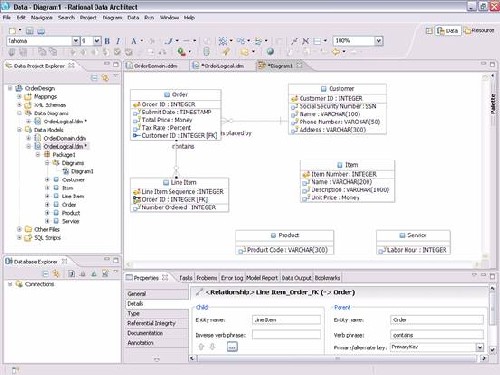
Task: Toggle bold font style button
Action: click(107, 41)
